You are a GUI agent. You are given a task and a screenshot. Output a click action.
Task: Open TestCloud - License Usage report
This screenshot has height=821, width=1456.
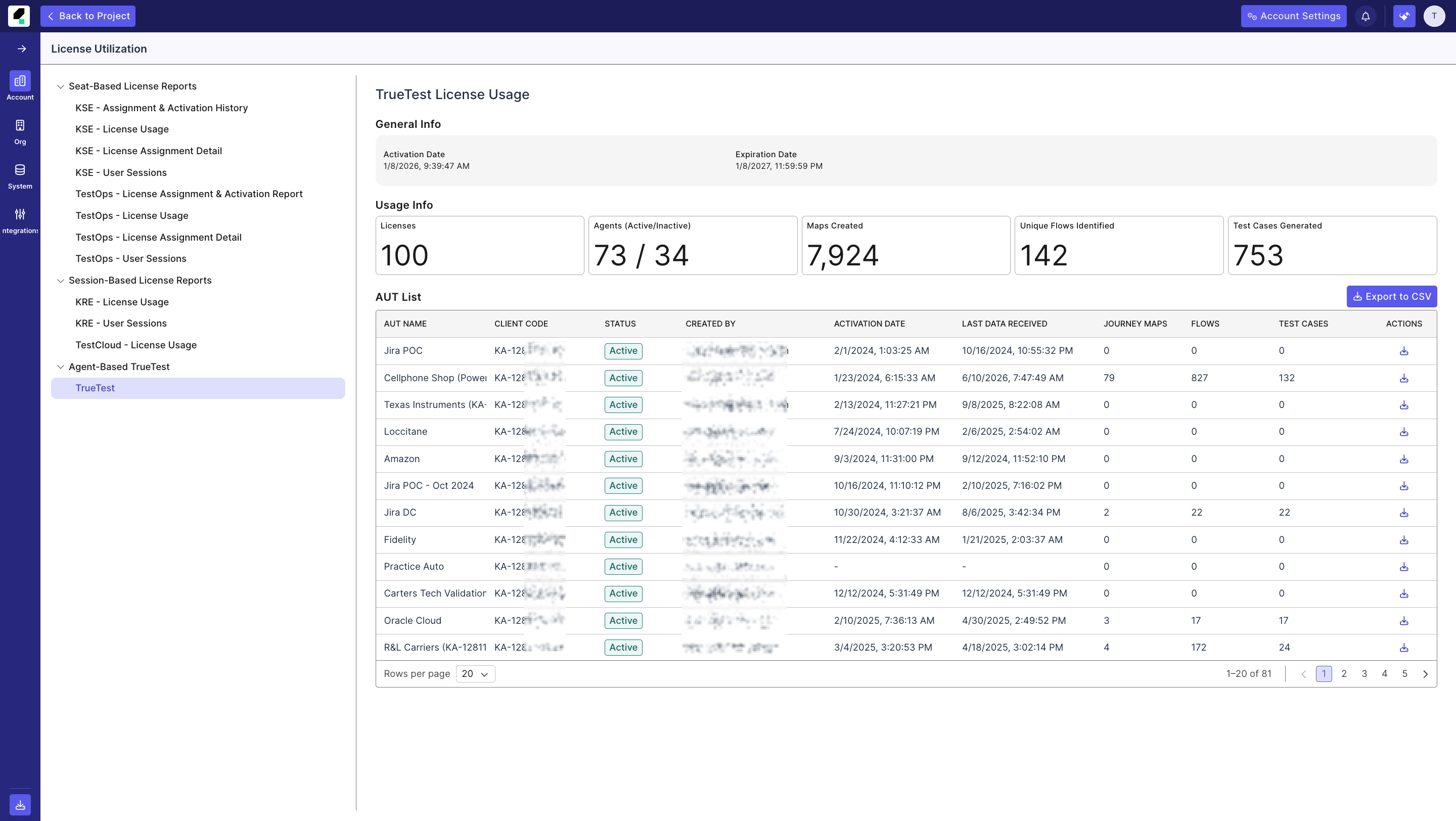tap(135, 345)
